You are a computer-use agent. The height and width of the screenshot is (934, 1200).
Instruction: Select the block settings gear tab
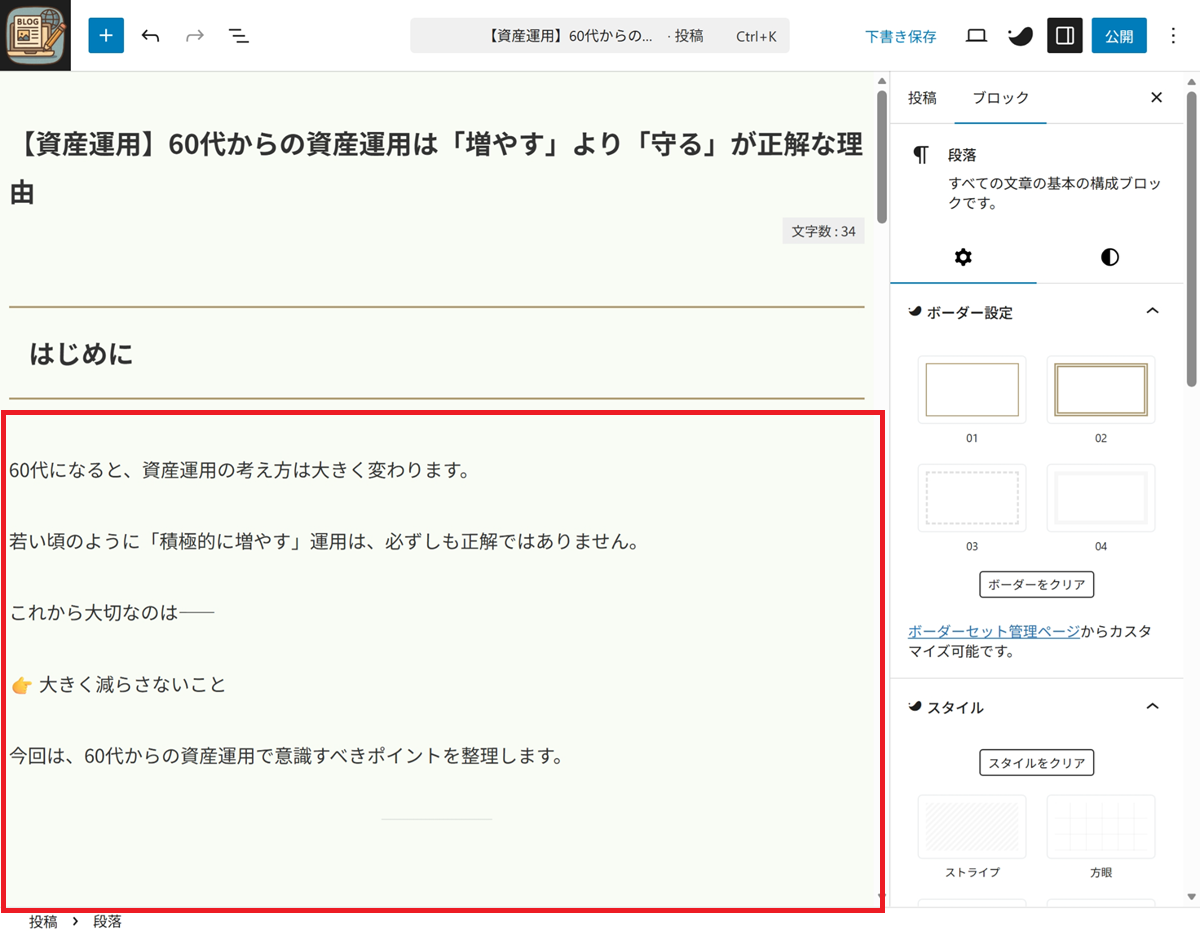click(x=963, y=257)
